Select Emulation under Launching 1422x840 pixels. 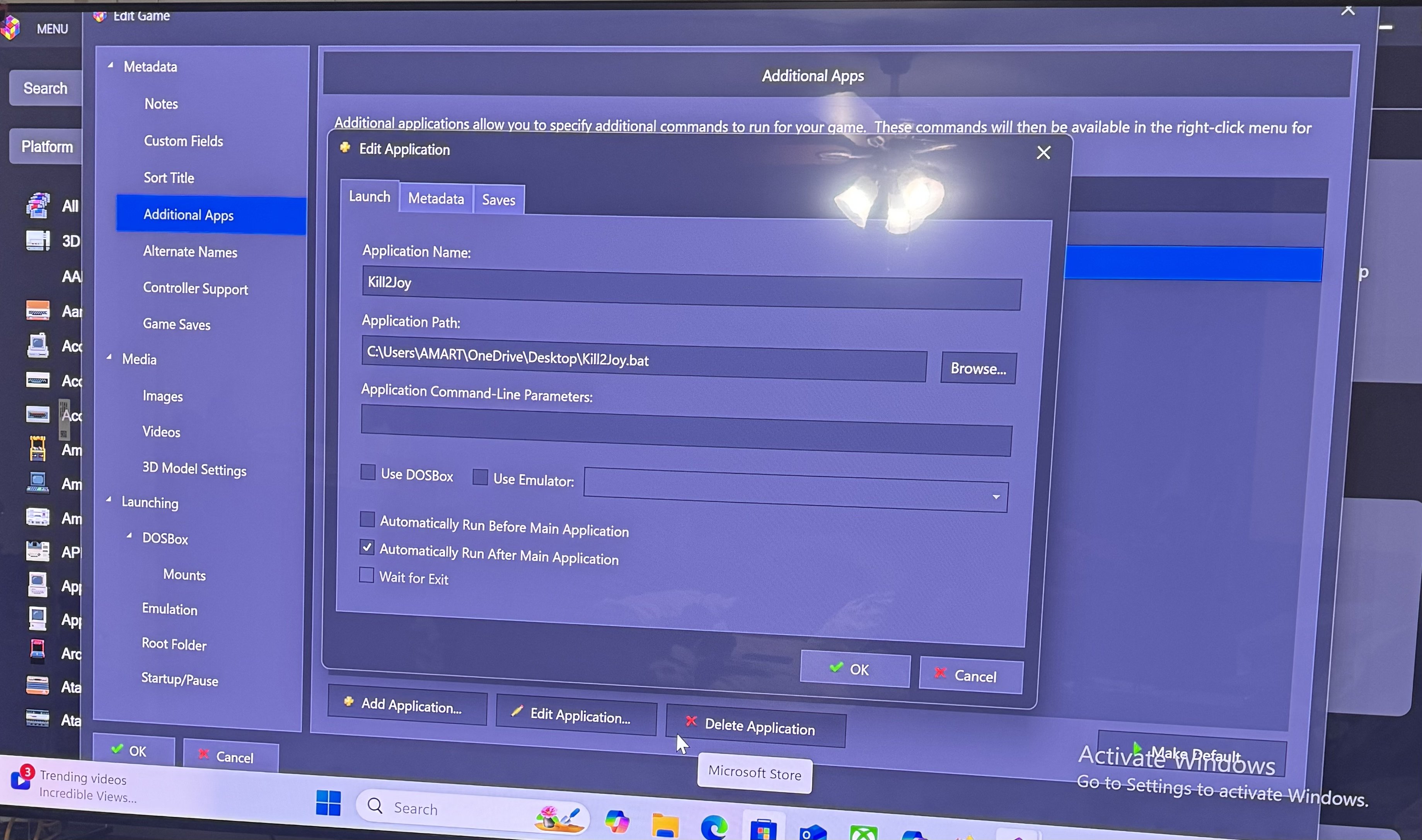170,609
